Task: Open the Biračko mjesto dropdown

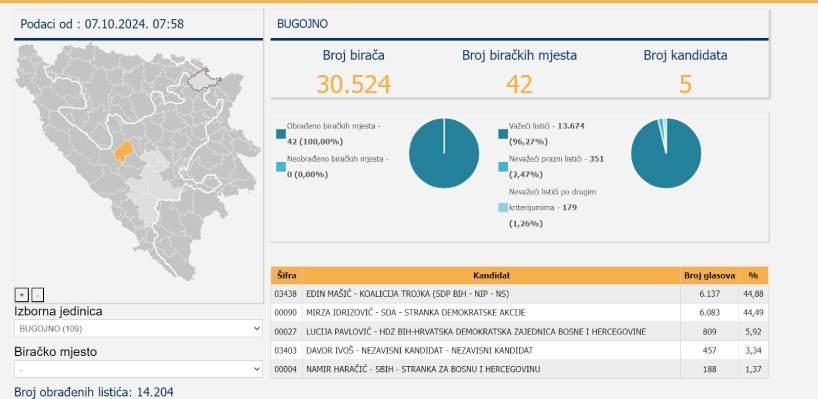Action: coord(138,369)
